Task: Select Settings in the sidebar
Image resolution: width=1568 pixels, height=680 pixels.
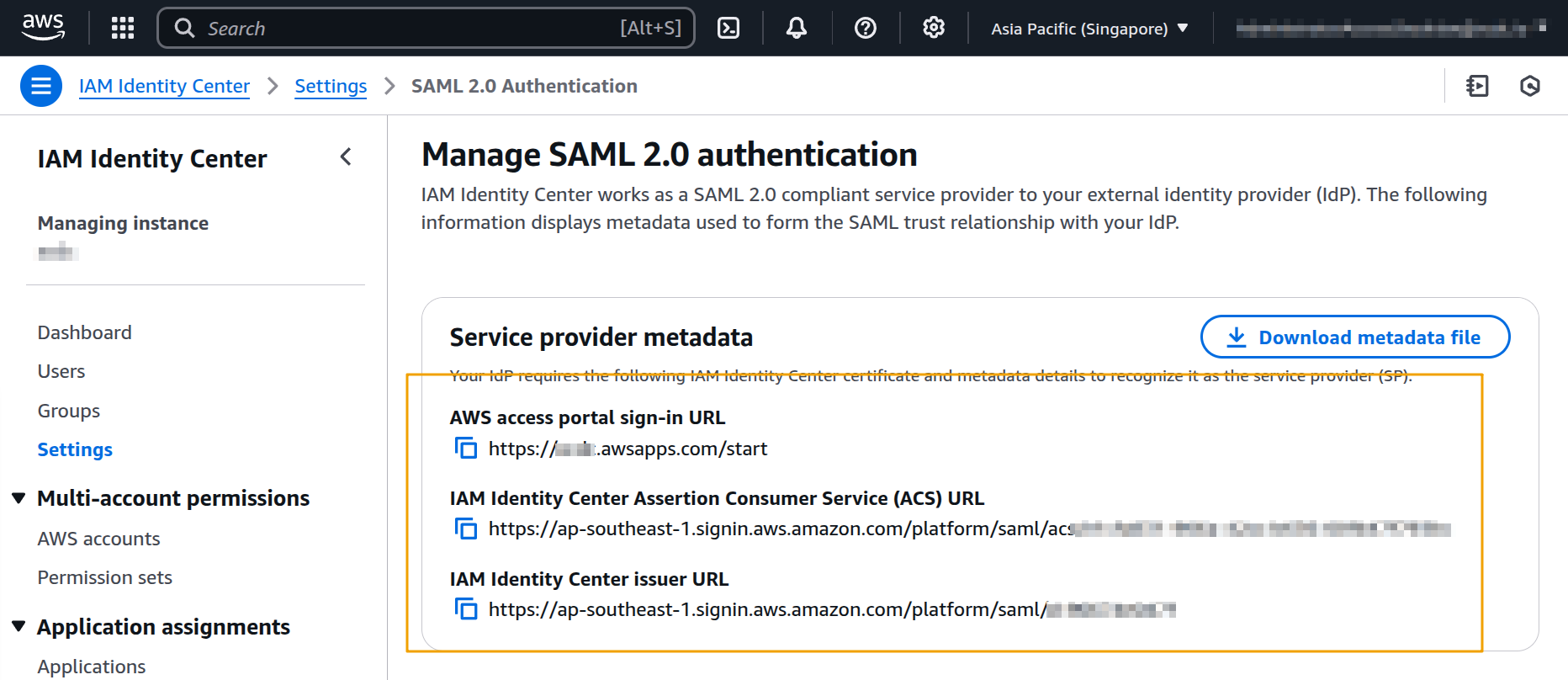Action: coord(75,449)
